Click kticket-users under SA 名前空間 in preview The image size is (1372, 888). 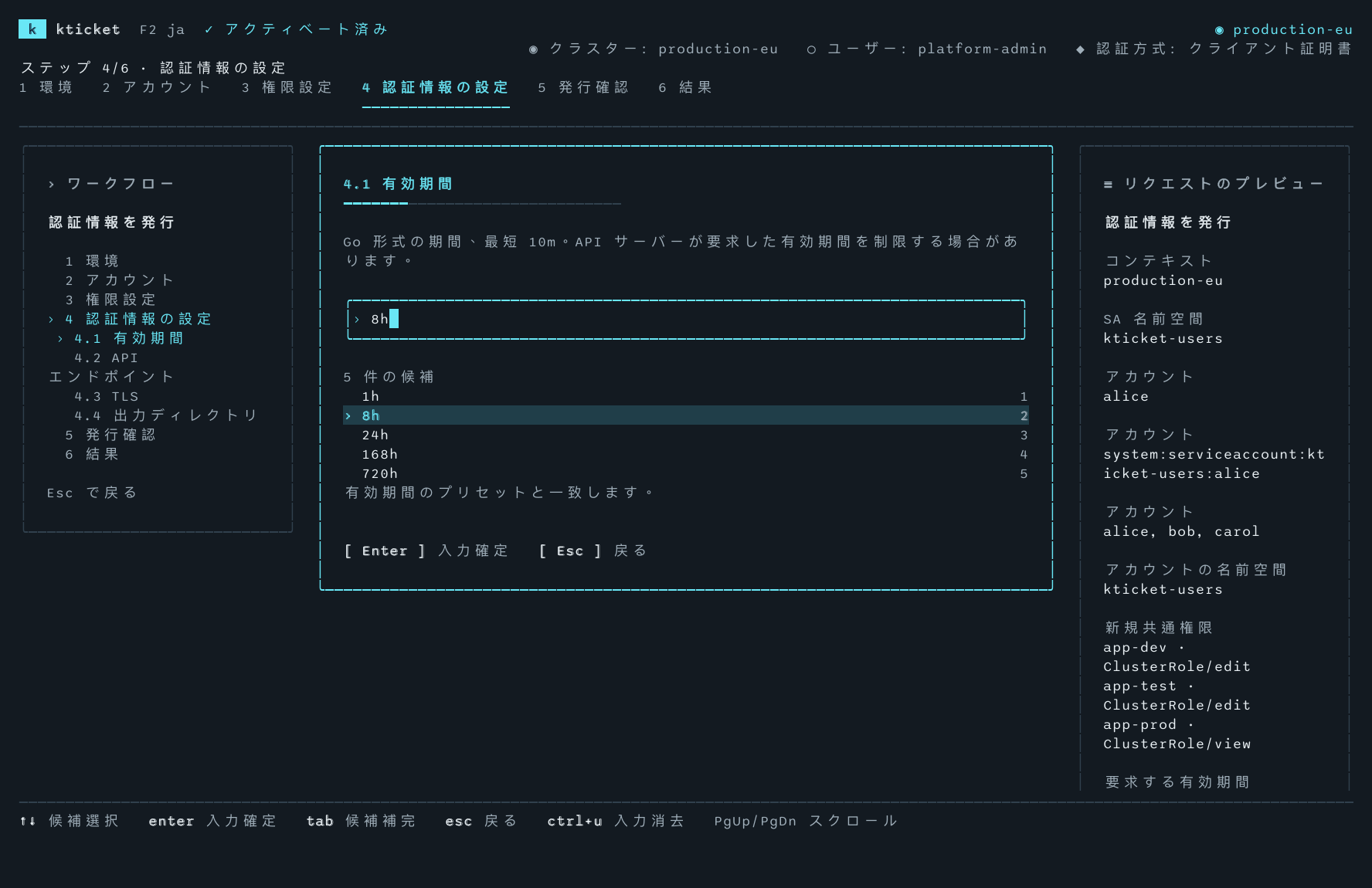click(x=1163, y=338)
